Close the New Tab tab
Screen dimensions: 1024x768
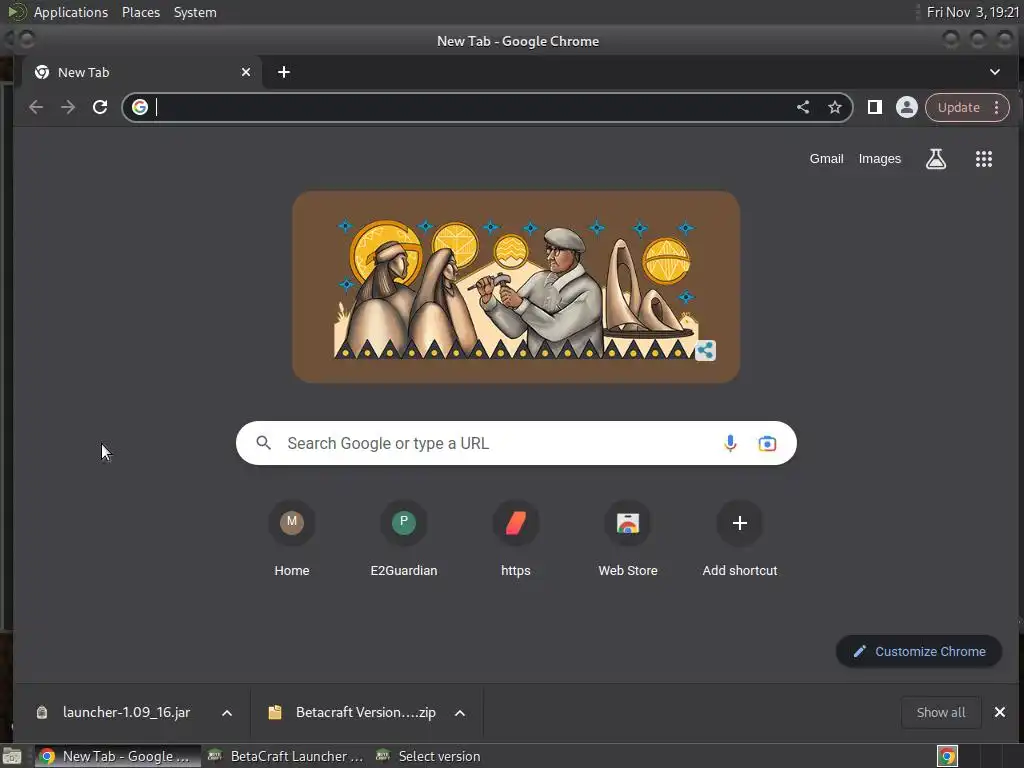[x=246, y=72]
